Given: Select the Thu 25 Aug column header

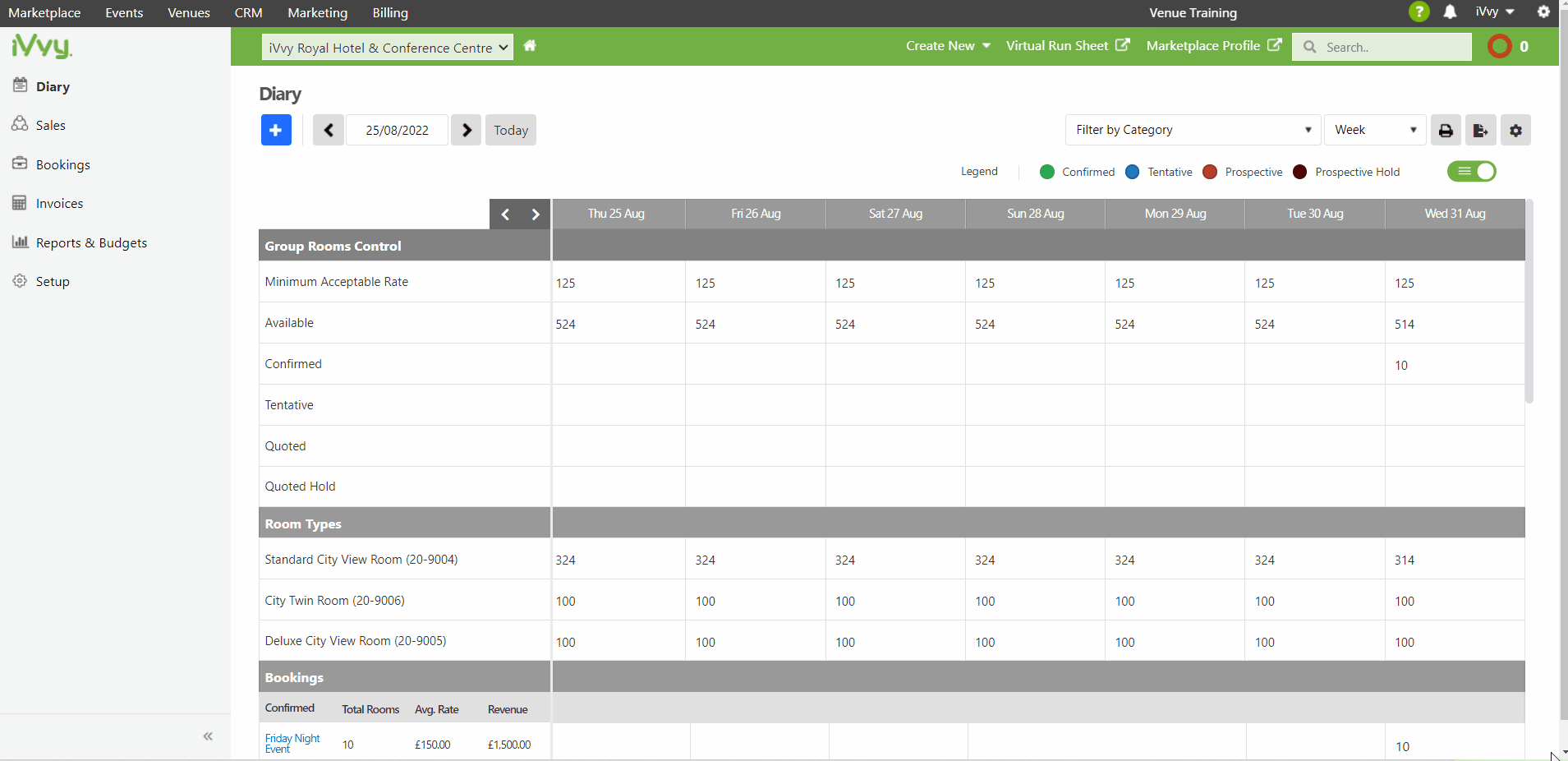Looking at the screenshot, I should click(x=617, y=214).
